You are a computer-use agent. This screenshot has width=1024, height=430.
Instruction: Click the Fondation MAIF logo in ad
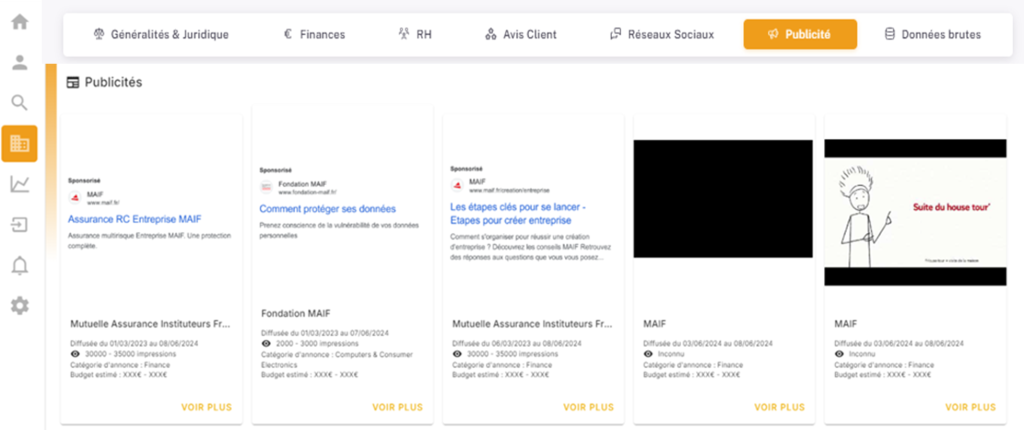tap(266, 188)
